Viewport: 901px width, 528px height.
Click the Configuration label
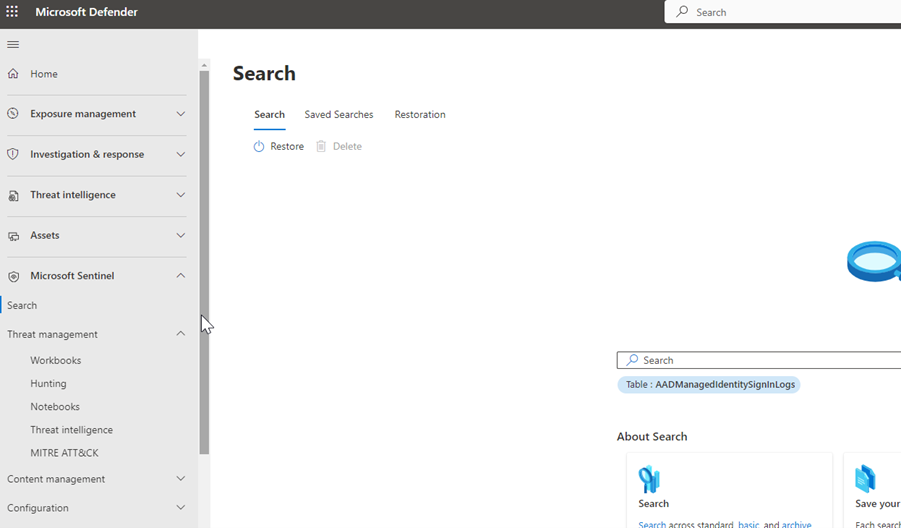tap(37, 508)
